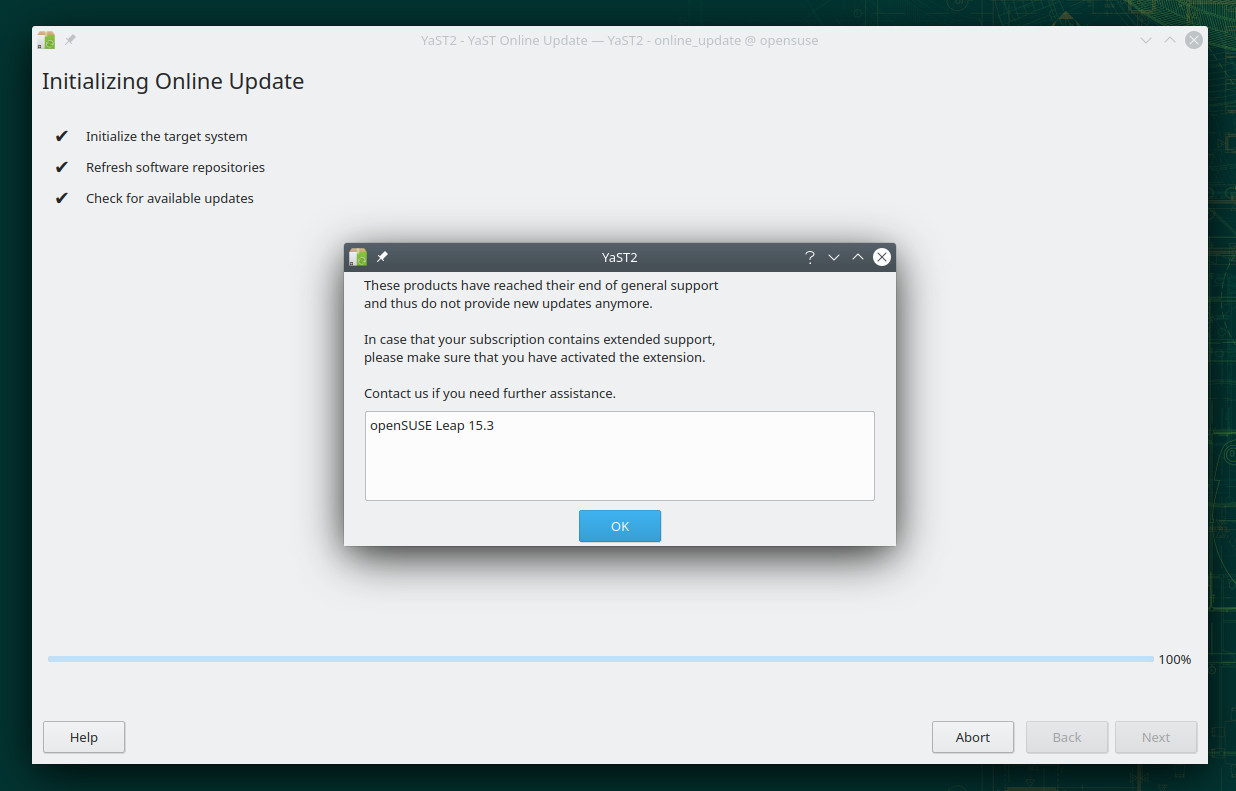Click the Abort button

click(x=973, y=737)
